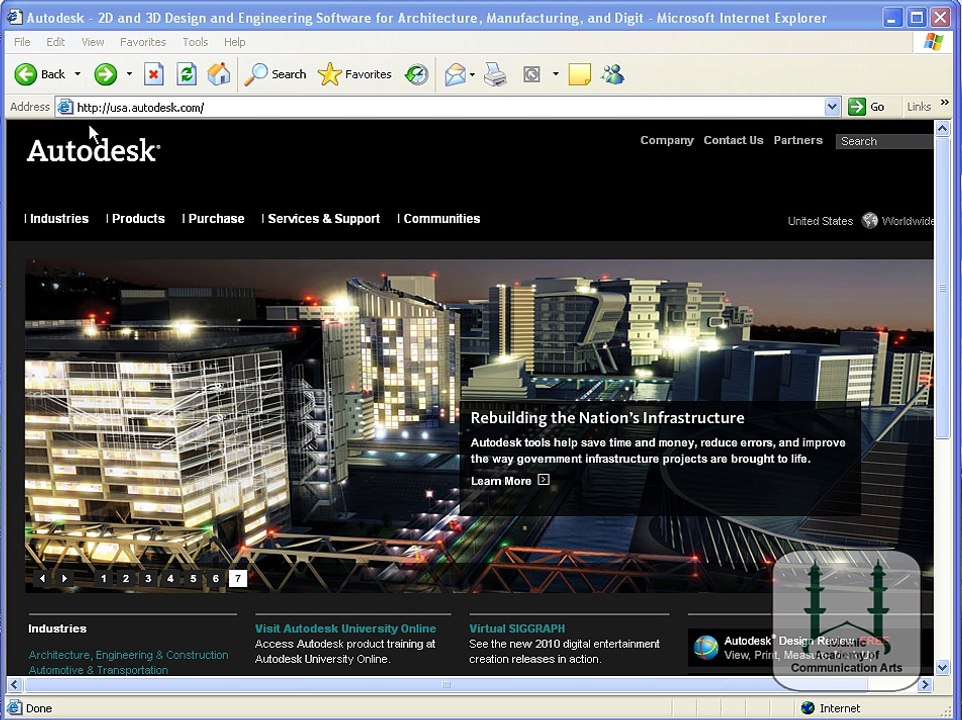Print the page with printer icon
This screenshot has width=962, height=720.
(x=495, y=74)
